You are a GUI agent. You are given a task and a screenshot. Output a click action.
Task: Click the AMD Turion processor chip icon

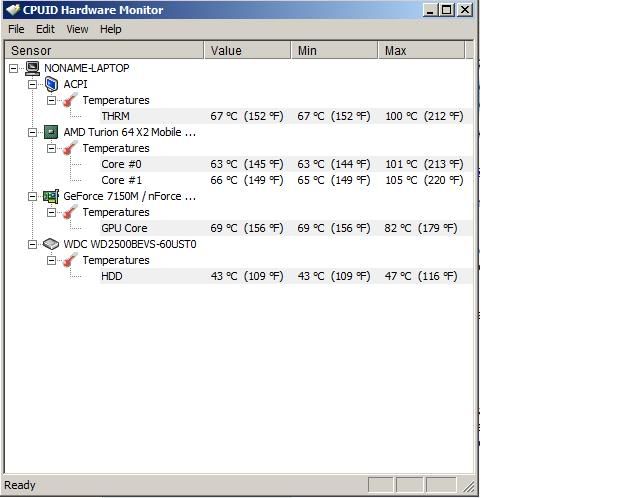[x=51, y=132]
